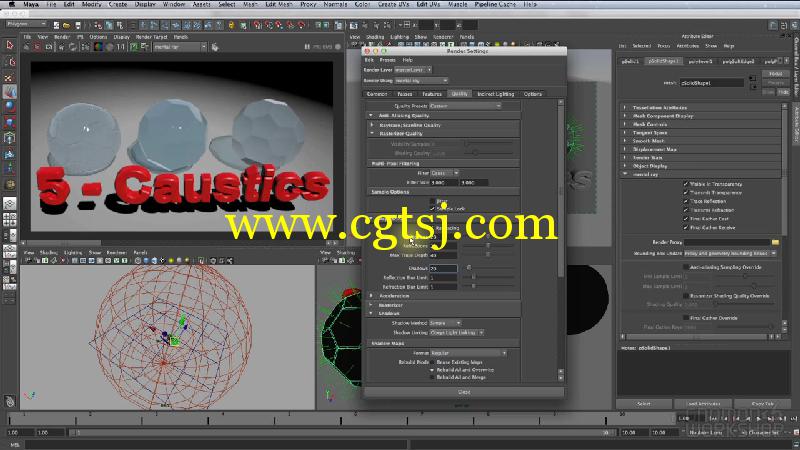Image resolution: width=800 pixels, height=450 pixels.
Task: Toggle Transmit Refraction checkbox
Action: click(686, 210)
